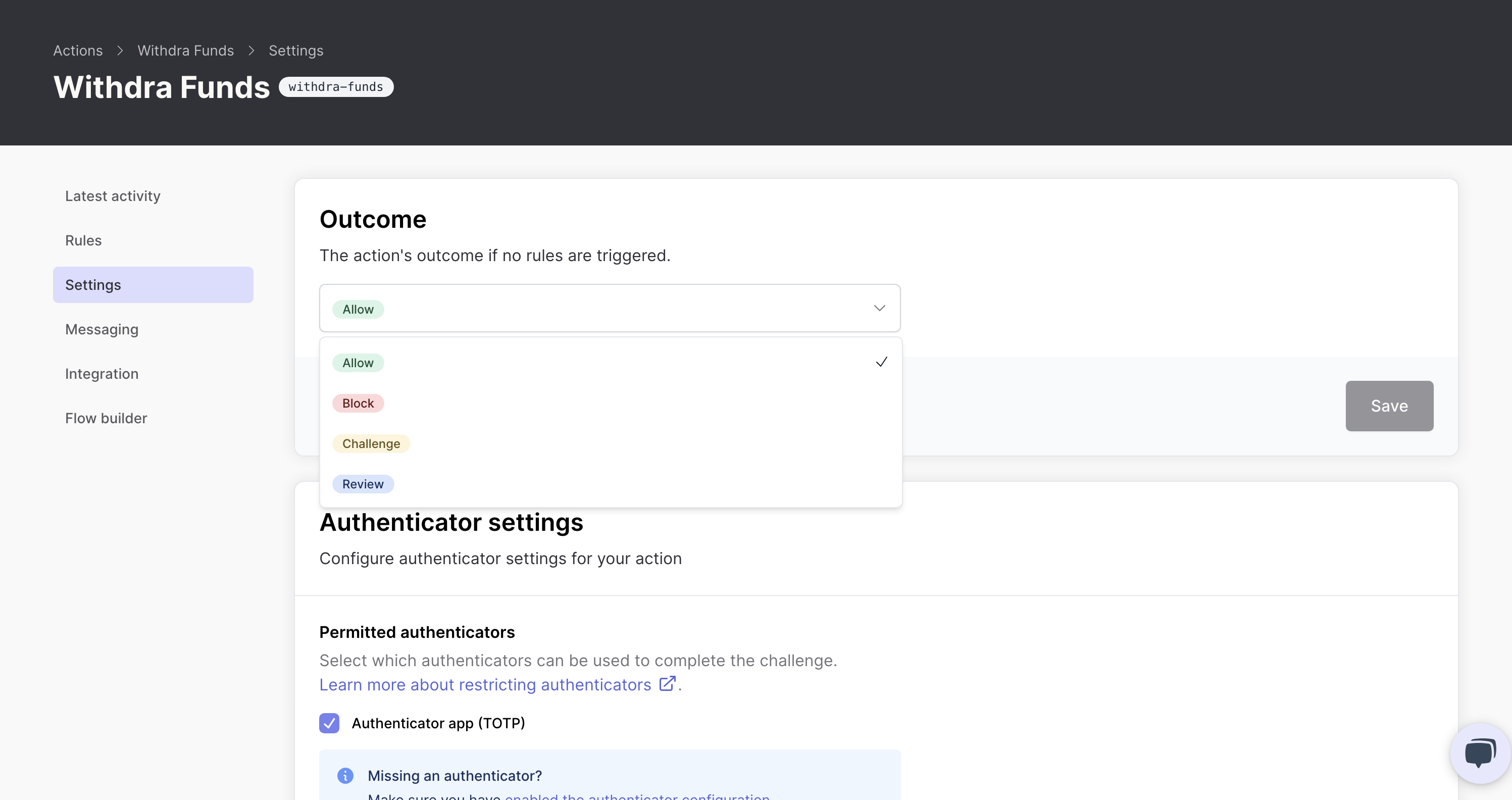The image size is (1512, 800).
Task: Click the breadcrumb chevron after Withdra Funds
Action: [251, 51]
